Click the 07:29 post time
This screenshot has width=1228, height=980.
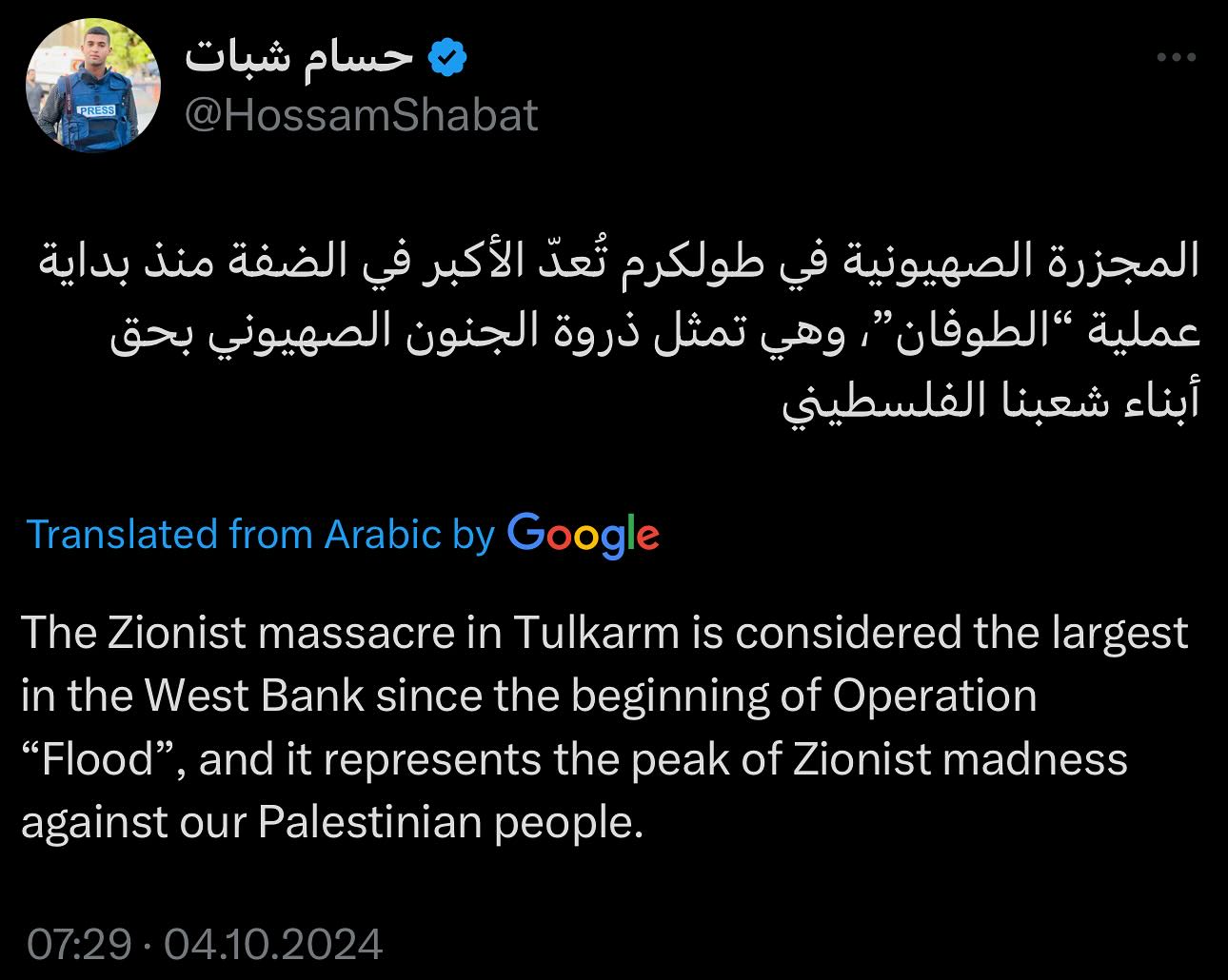point(79,945)
